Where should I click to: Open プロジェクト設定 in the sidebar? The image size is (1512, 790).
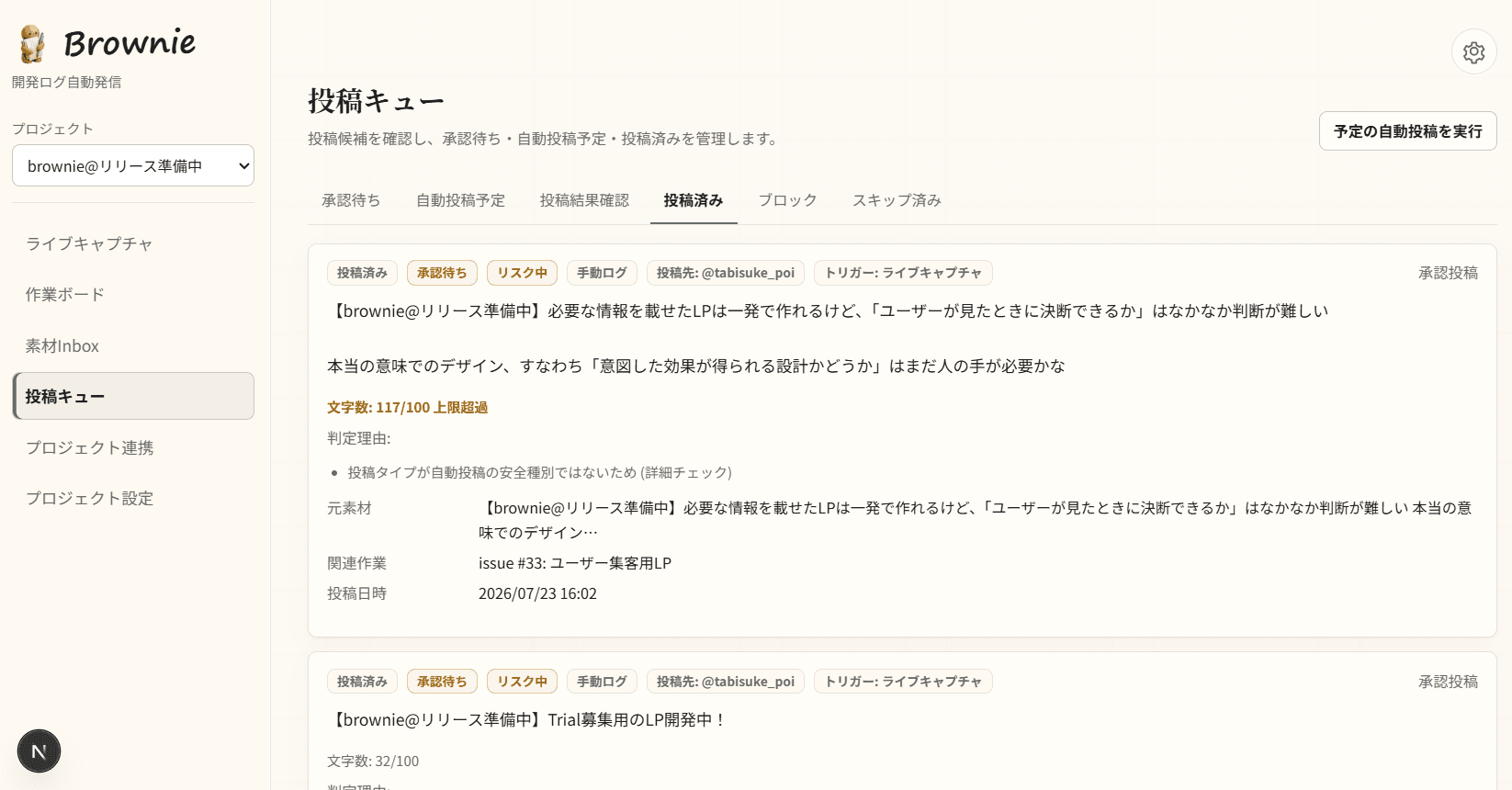coord(133,498)
